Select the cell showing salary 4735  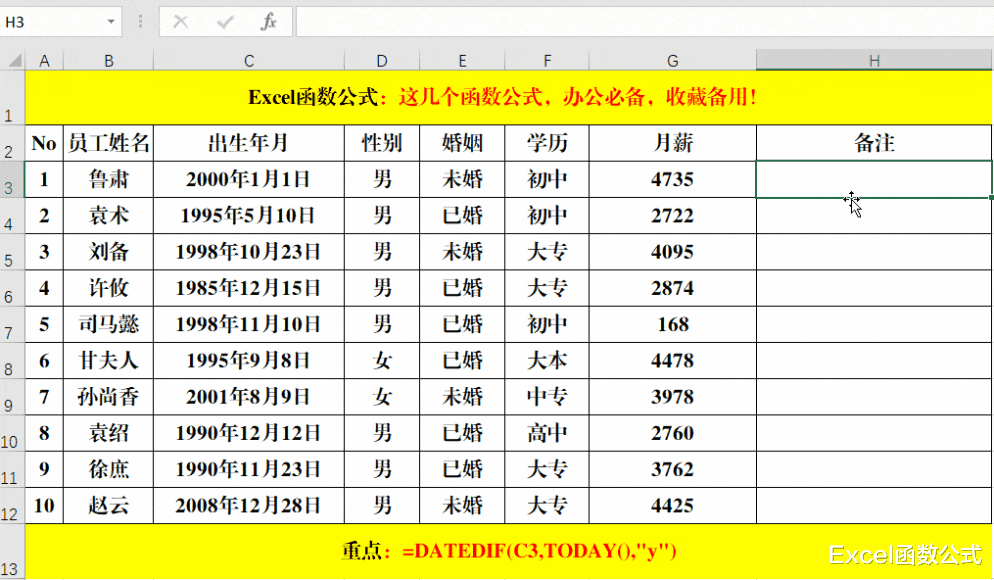click(672, 179)
